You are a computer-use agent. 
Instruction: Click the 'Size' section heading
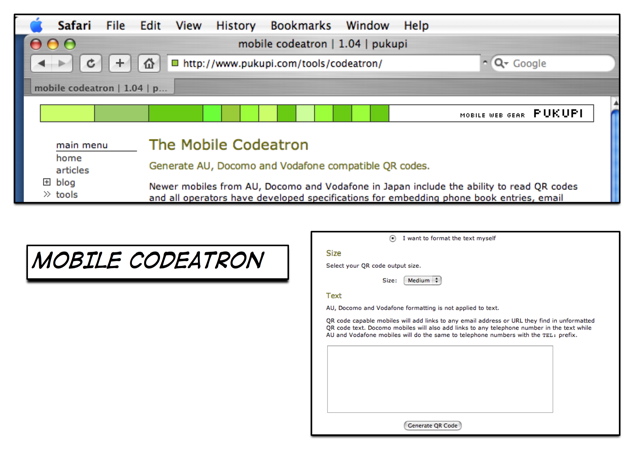coord(333,253)
